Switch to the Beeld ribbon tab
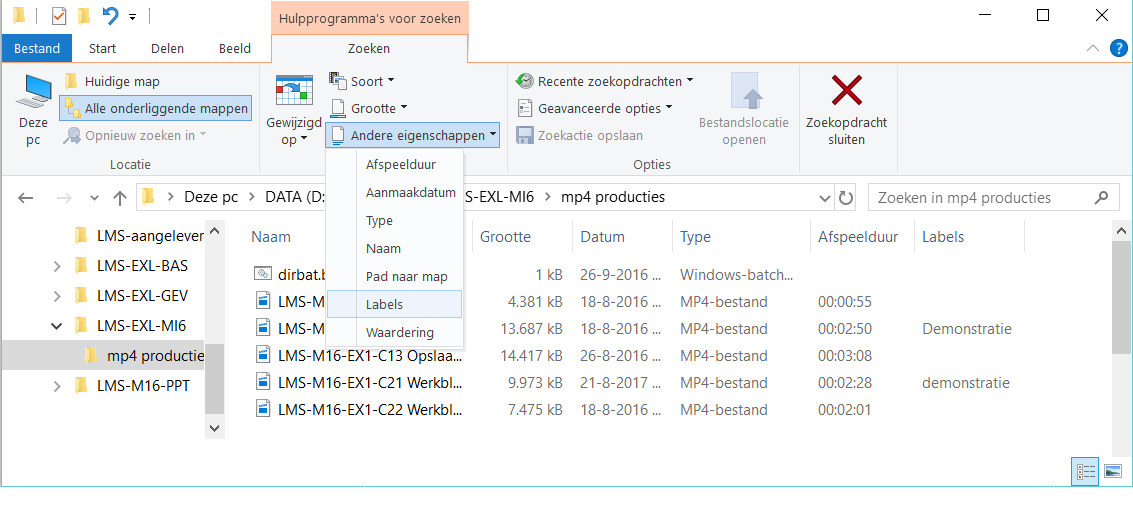 235,48
